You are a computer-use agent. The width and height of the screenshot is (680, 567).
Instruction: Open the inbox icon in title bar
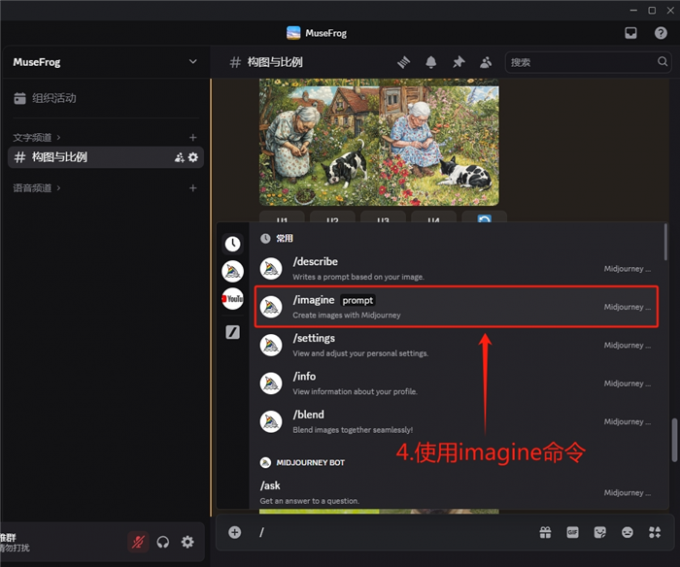pos(631,33)
